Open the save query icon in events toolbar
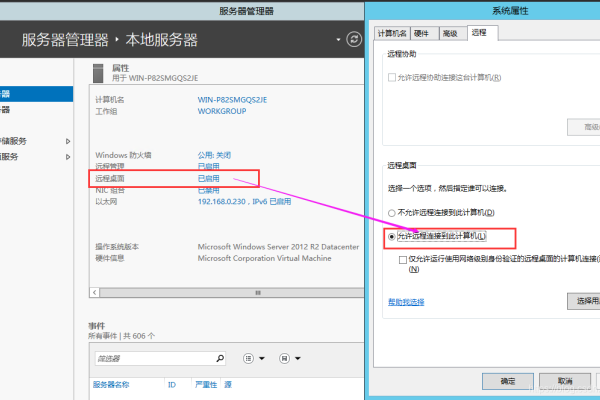 [x=285, y=357]
